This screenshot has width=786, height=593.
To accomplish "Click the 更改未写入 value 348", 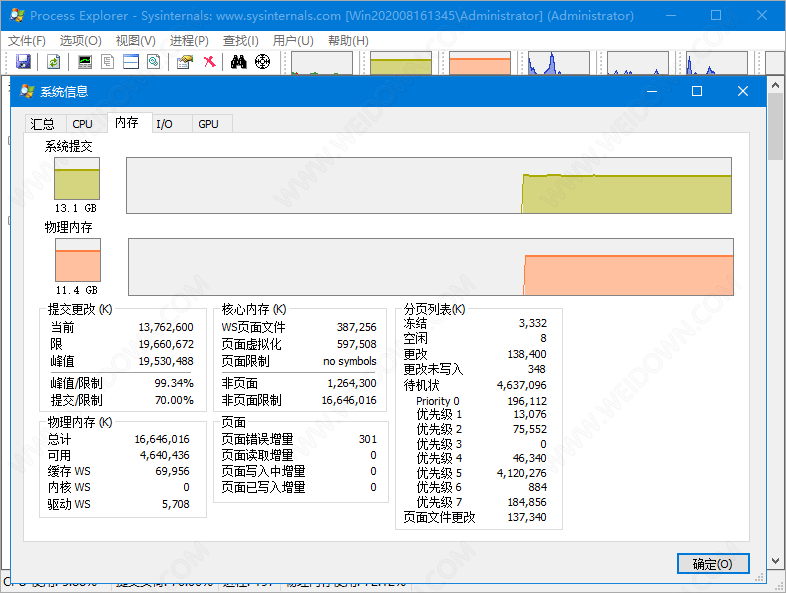I will click(x=537, y=369).
